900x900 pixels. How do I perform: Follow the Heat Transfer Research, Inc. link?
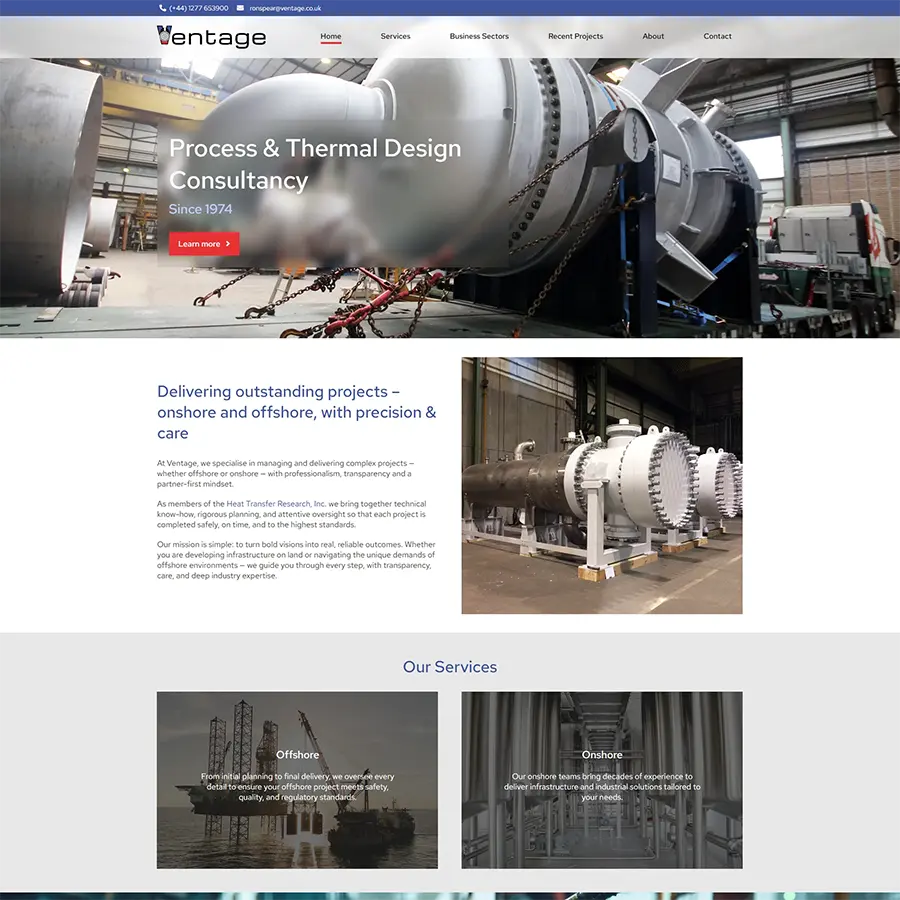[277, 504]
